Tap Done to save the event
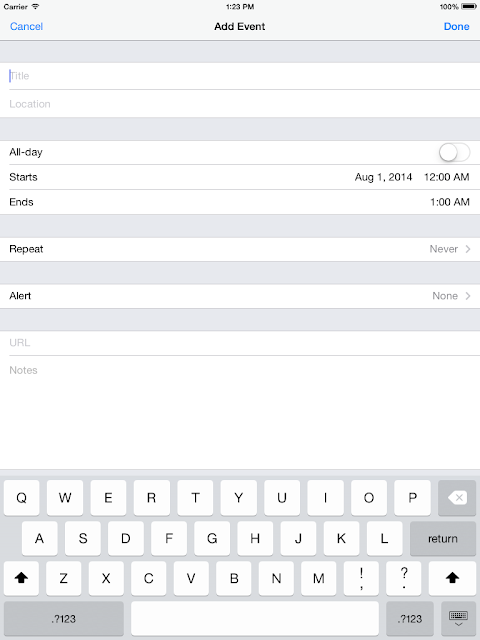Viewport: 480px width, 640px height. 456,27
